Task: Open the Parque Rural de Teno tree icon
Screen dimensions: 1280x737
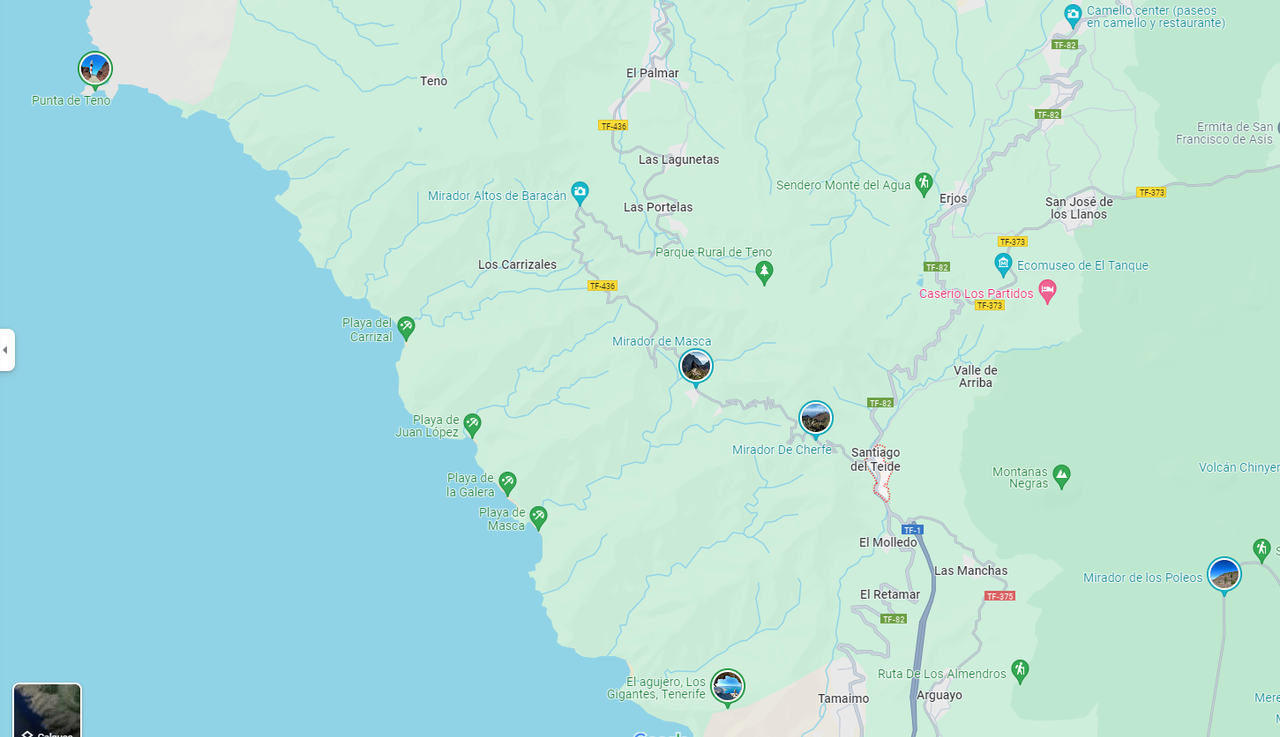Action: point(764,272)
